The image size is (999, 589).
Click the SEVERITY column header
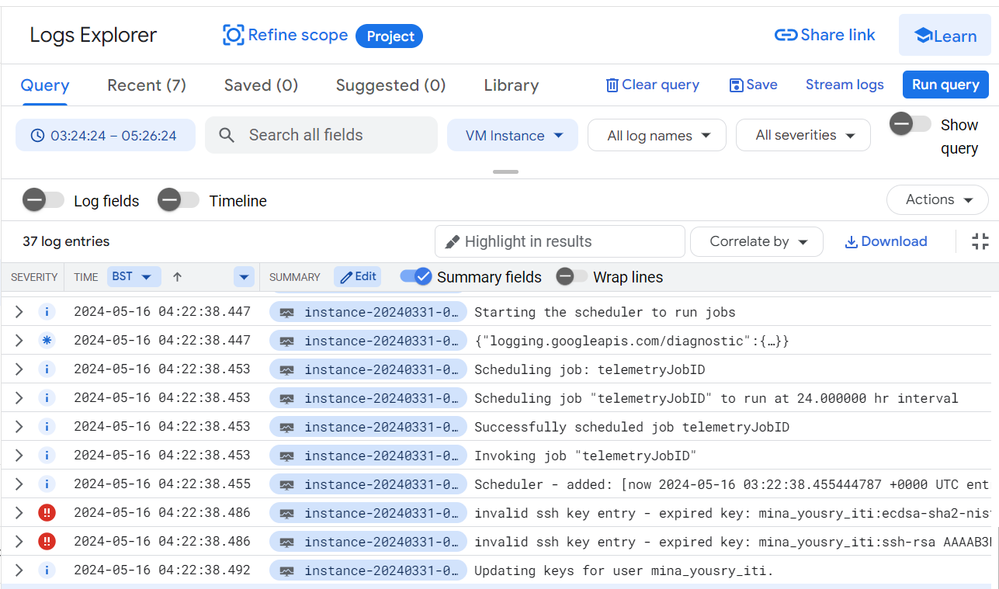34,277
